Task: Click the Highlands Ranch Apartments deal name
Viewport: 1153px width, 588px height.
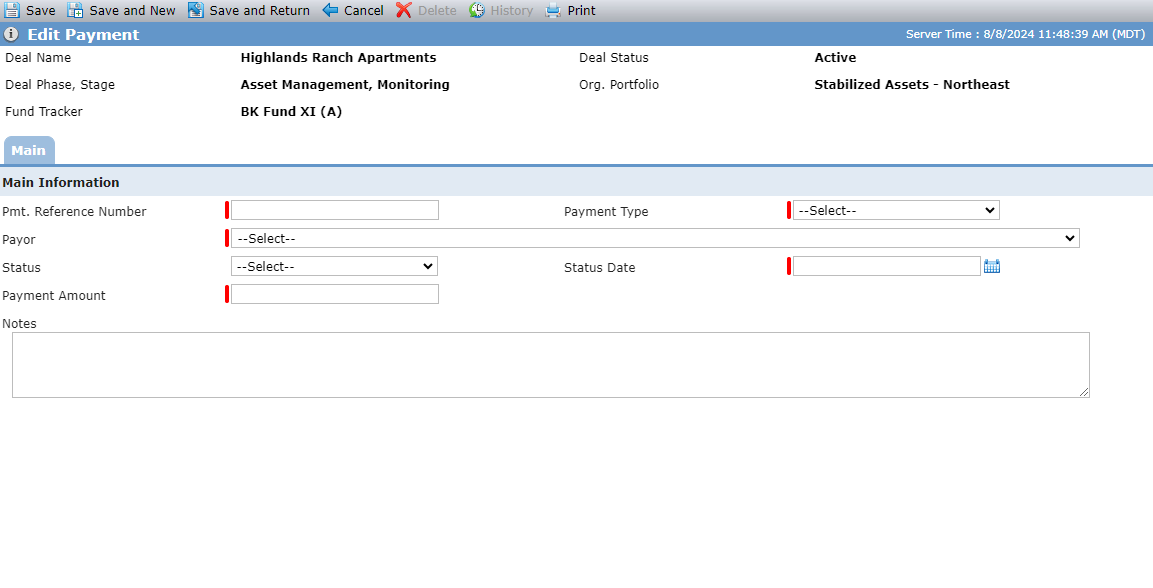Action: [x=338, y=57]
